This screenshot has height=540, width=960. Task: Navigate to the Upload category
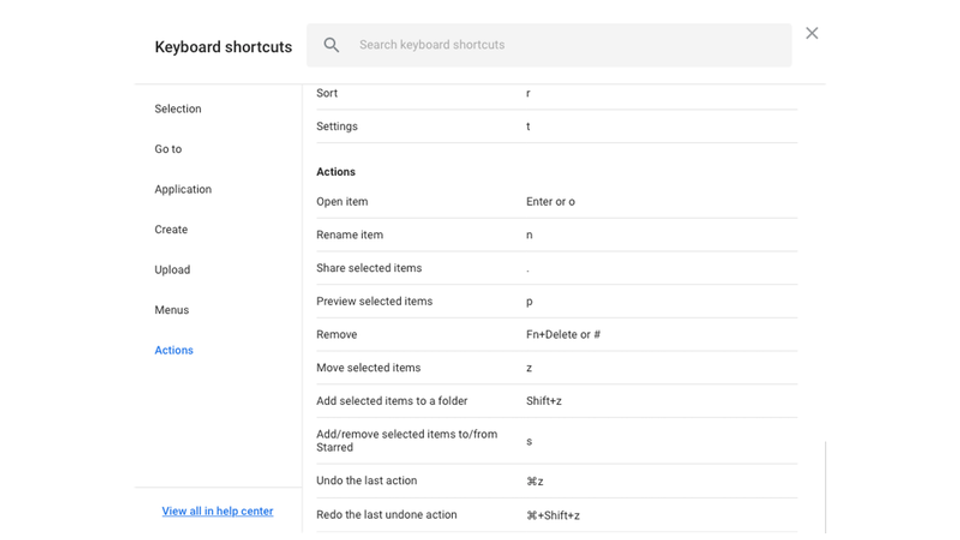172,270
